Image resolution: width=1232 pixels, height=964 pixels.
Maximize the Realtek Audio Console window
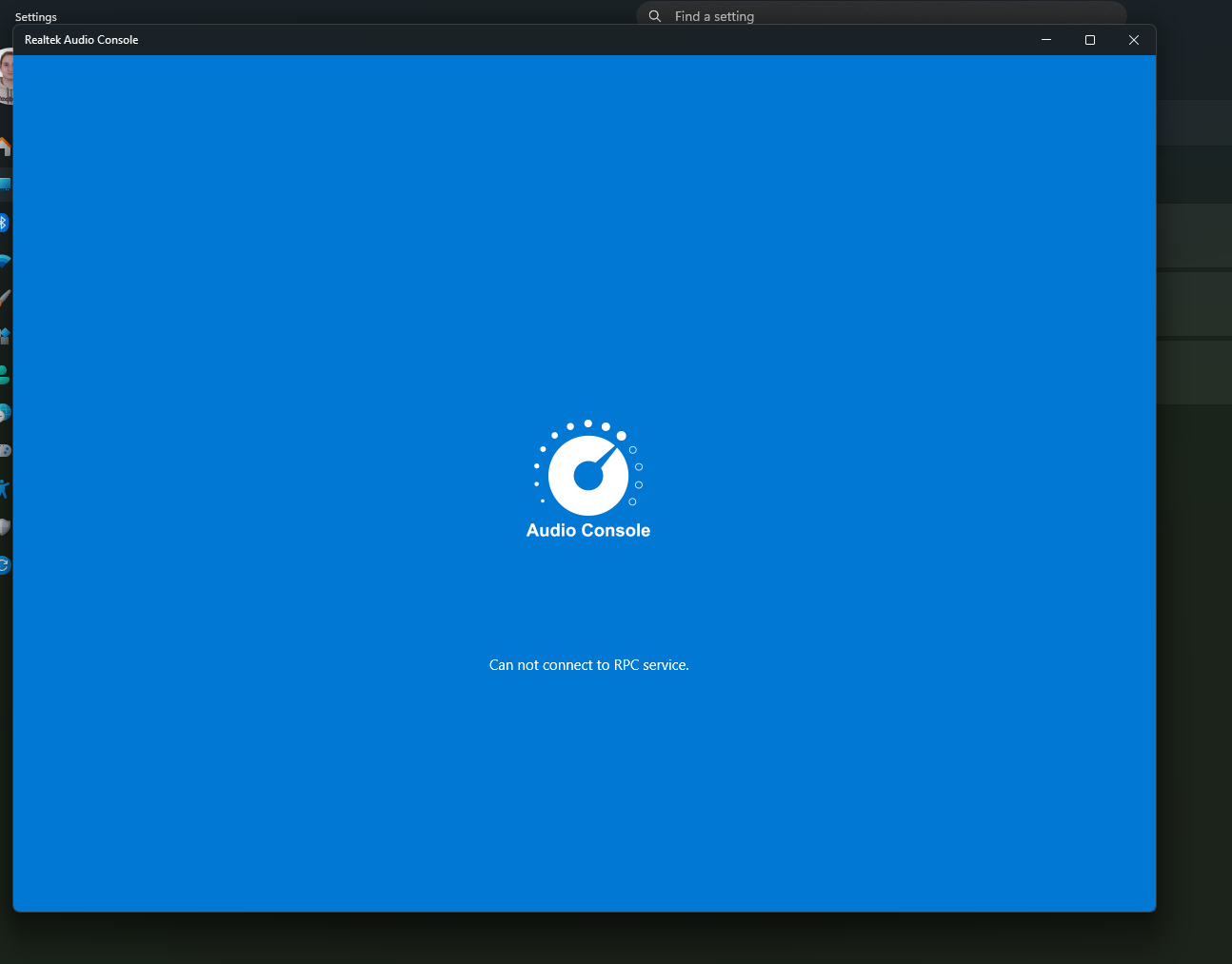(x=1090, y=40)
